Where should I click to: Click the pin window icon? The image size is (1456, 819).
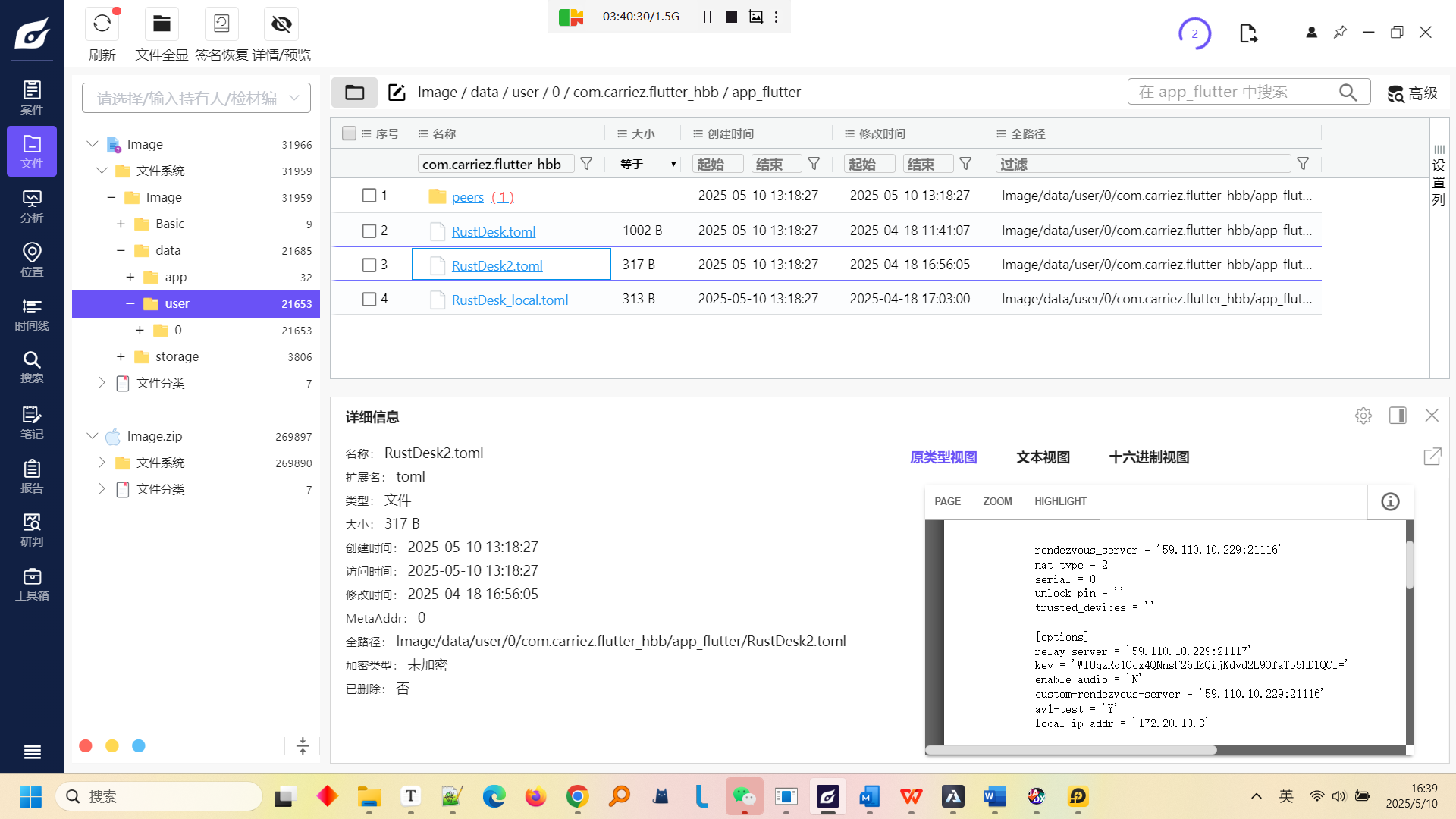pyautogui.click(x=1340, y=32)
